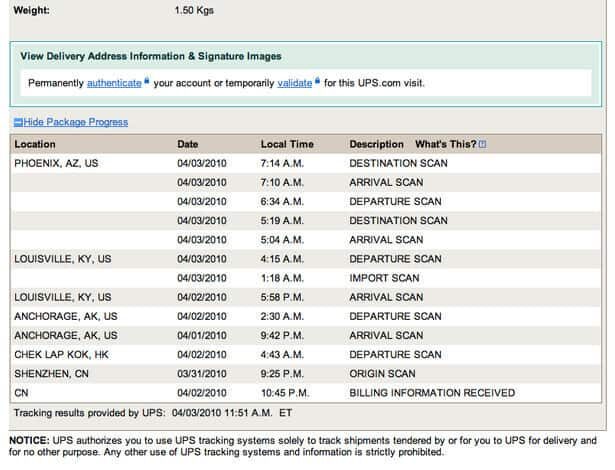Screen dimensions: 615x470
Task: Collapse via Hide Package Progress link
Action: pos(76,122)
